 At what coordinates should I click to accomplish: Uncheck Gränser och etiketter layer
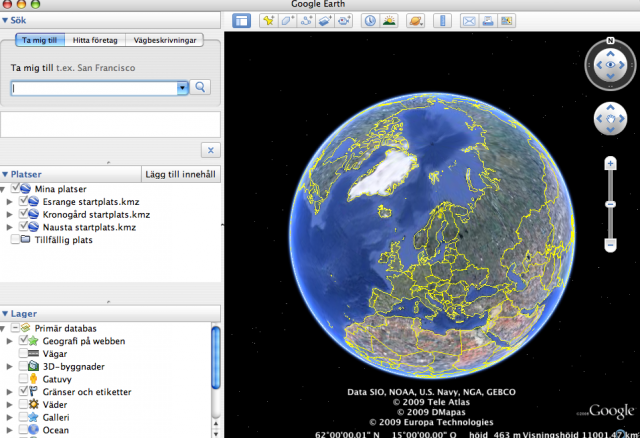click(23, 391)
